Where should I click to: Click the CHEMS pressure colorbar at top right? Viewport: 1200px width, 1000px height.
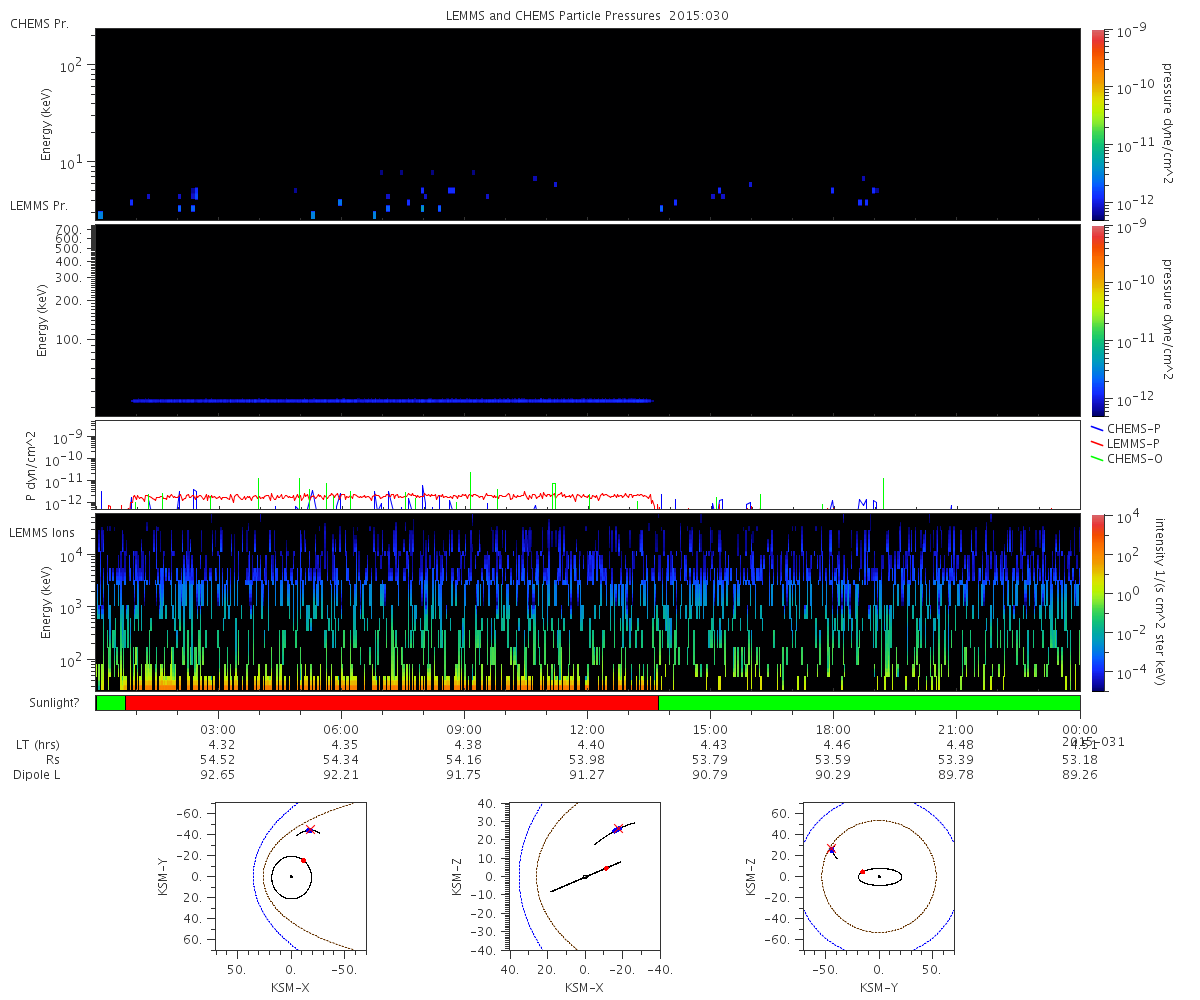tap(1098, 124)
